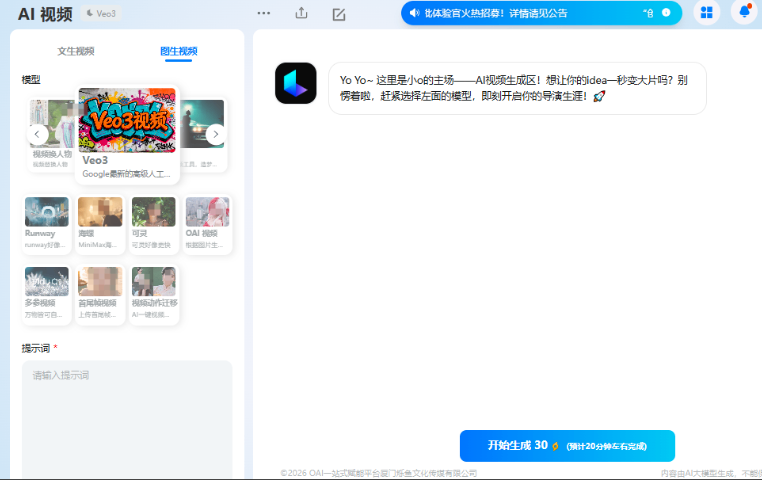Click the 开始生成 30 generate button
The width and height of the screenshot is (762, 480).
(x=567, y=446)
